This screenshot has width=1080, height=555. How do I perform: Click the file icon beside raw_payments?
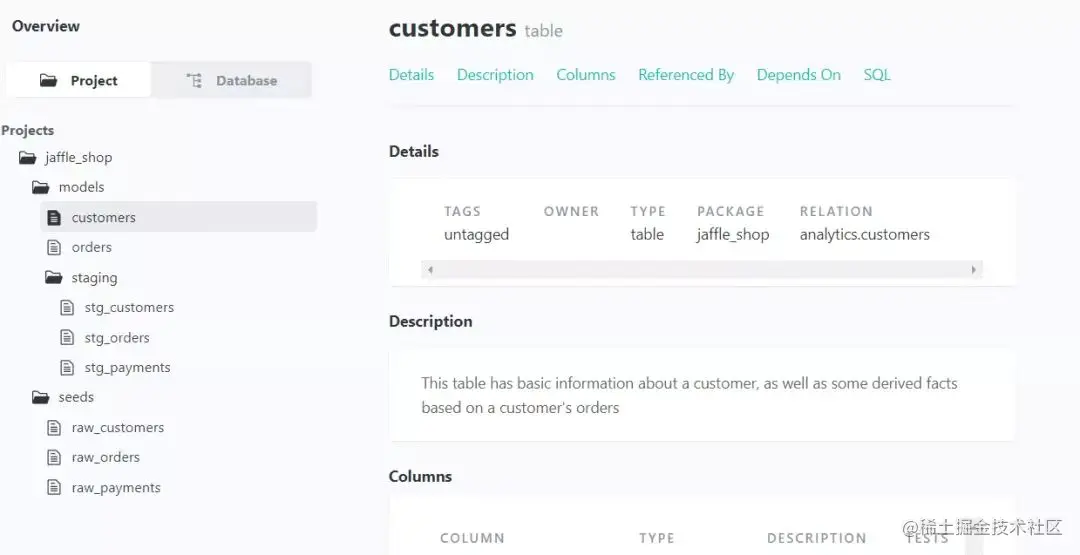point(54,487)
